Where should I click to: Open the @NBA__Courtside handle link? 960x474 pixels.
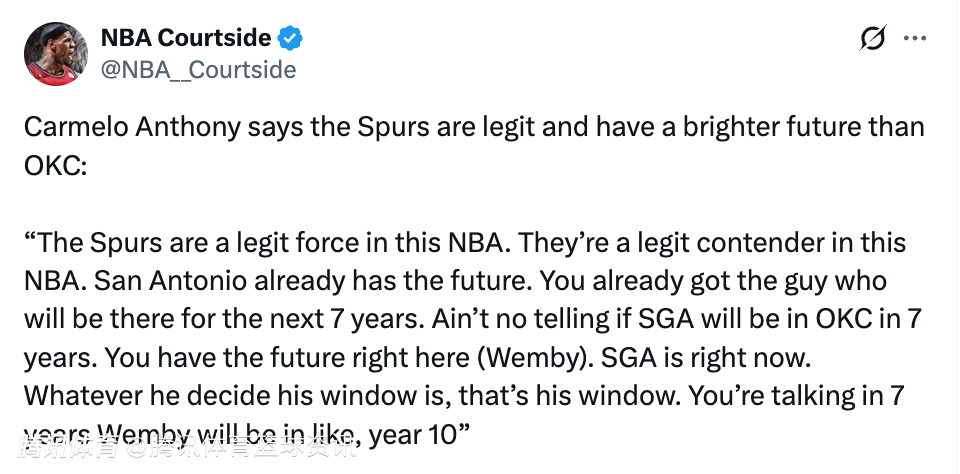tap(198, 69)
